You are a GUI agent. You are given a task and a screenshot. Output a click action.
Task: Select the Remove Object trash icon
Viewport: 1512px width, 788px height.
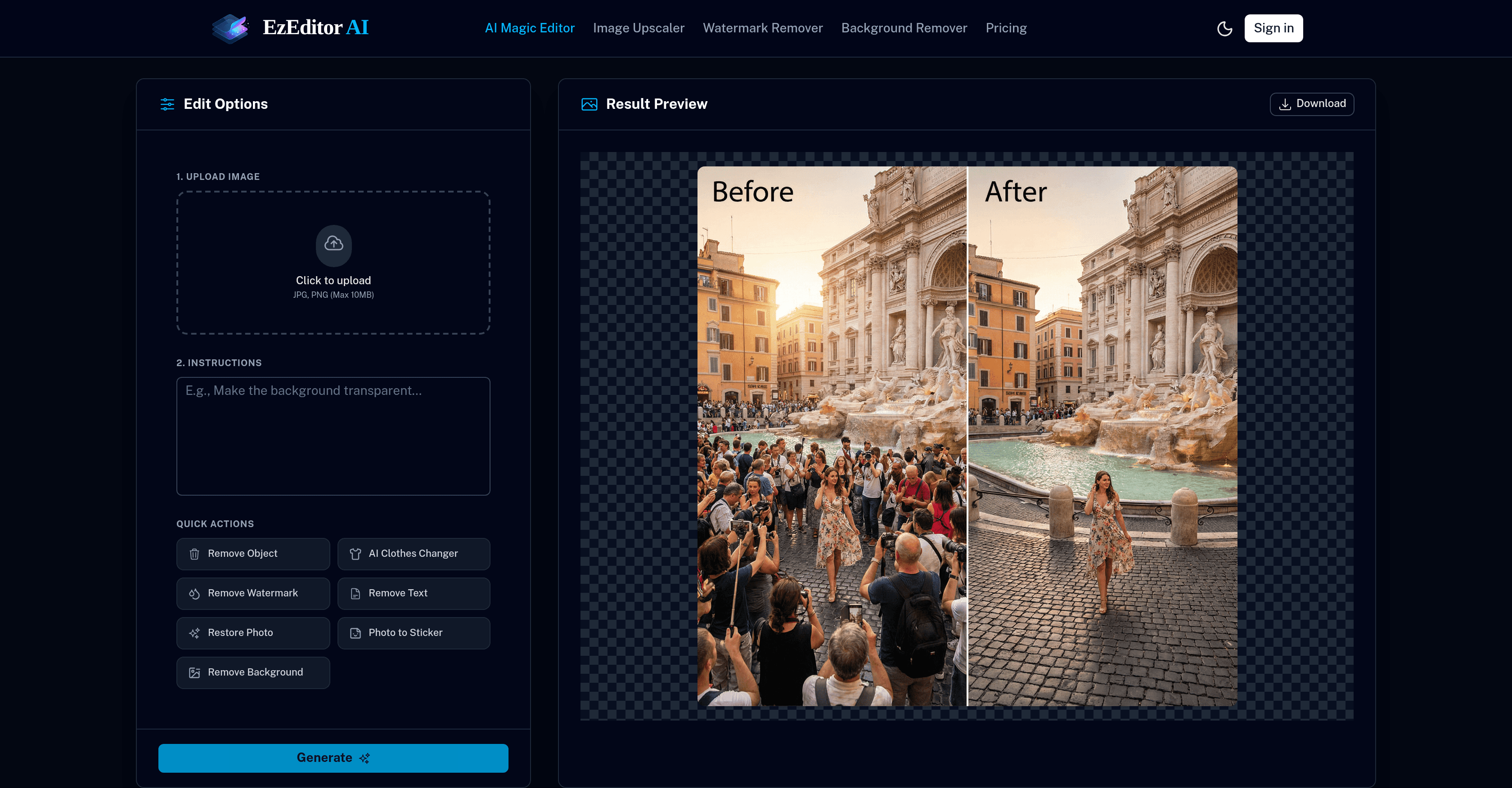coord(194,553)
